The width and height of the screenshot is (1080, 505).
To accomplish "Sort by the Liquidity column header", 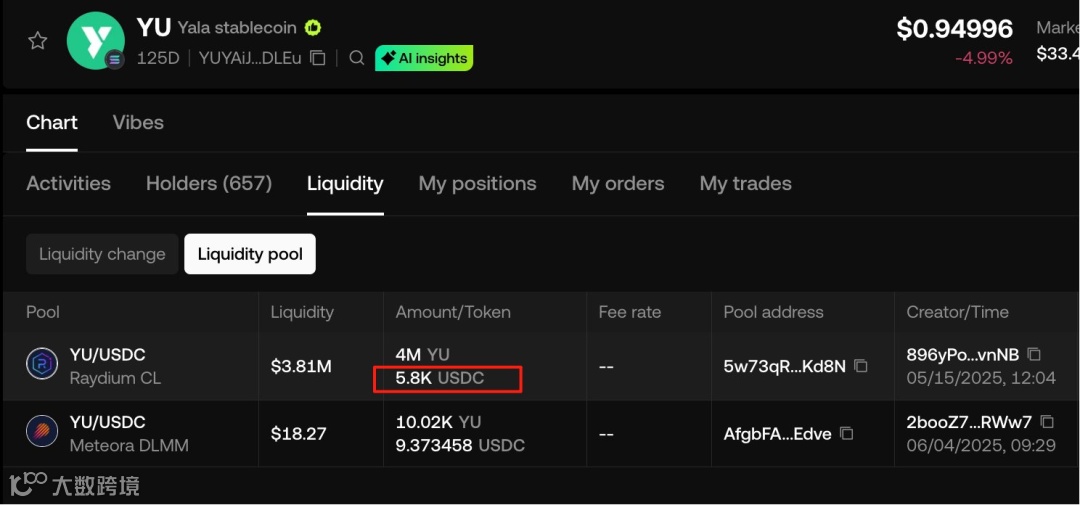I will (302, 312).
